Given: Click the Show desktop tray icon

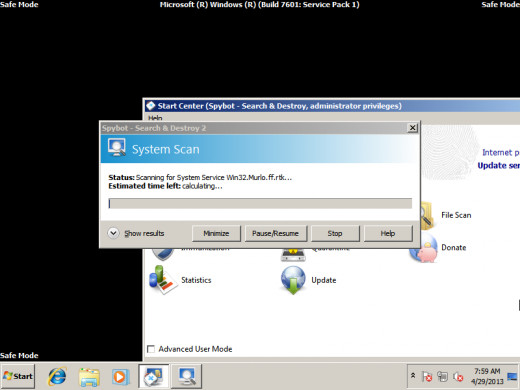Looking at the screenshot, I should [x=513, y=377].
